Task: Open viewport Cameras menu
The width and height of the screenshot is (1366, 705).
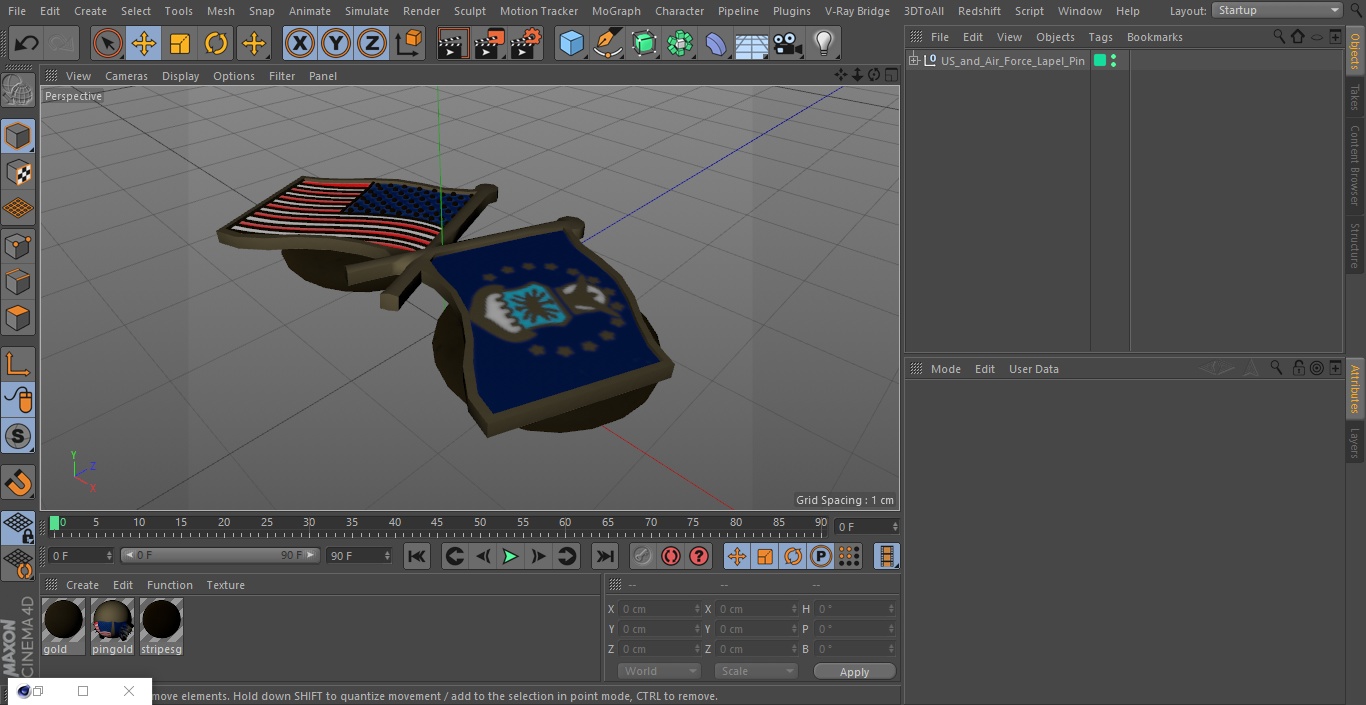Action: pos(126,76)
